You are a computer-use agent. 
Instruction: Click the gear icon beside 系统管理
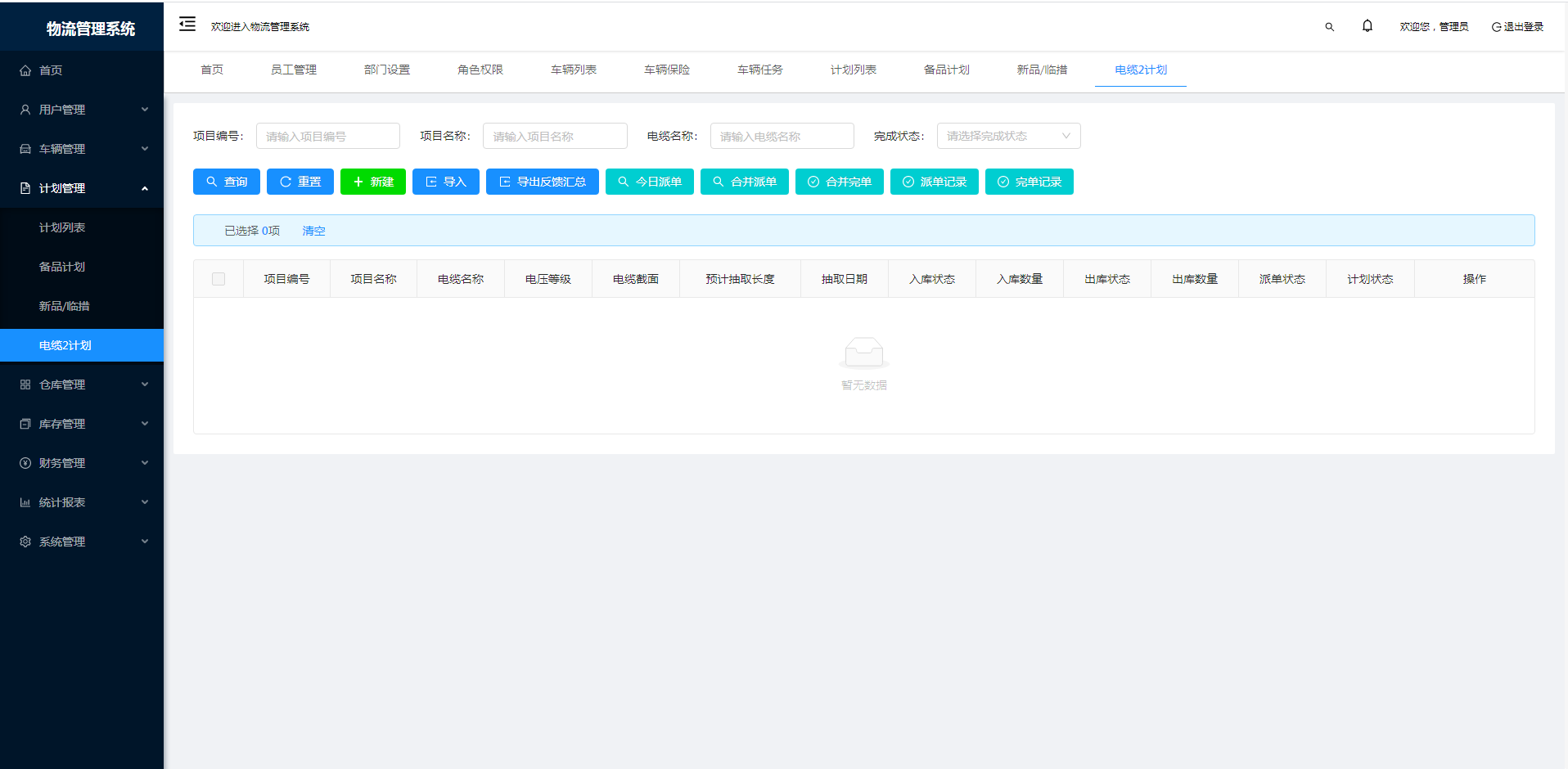[x=25, y=542]
